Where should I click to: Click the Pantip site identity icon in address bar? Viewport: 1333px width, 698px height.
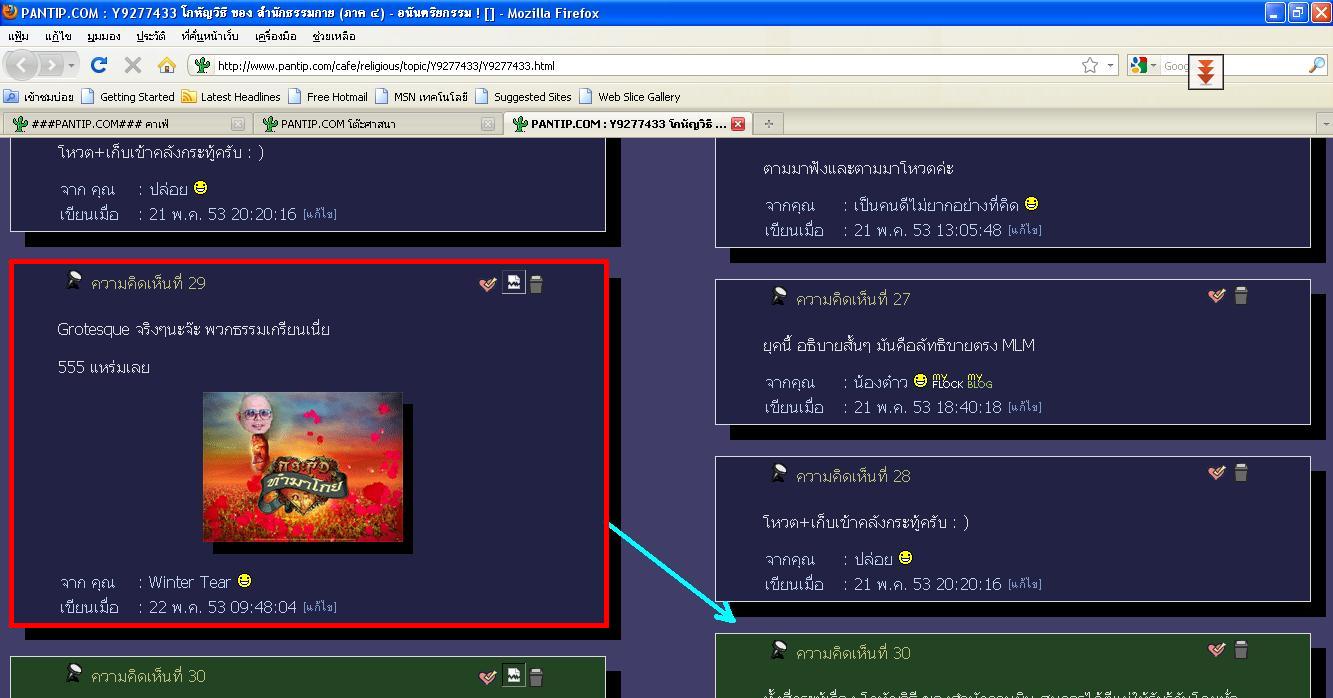[202, 65]
